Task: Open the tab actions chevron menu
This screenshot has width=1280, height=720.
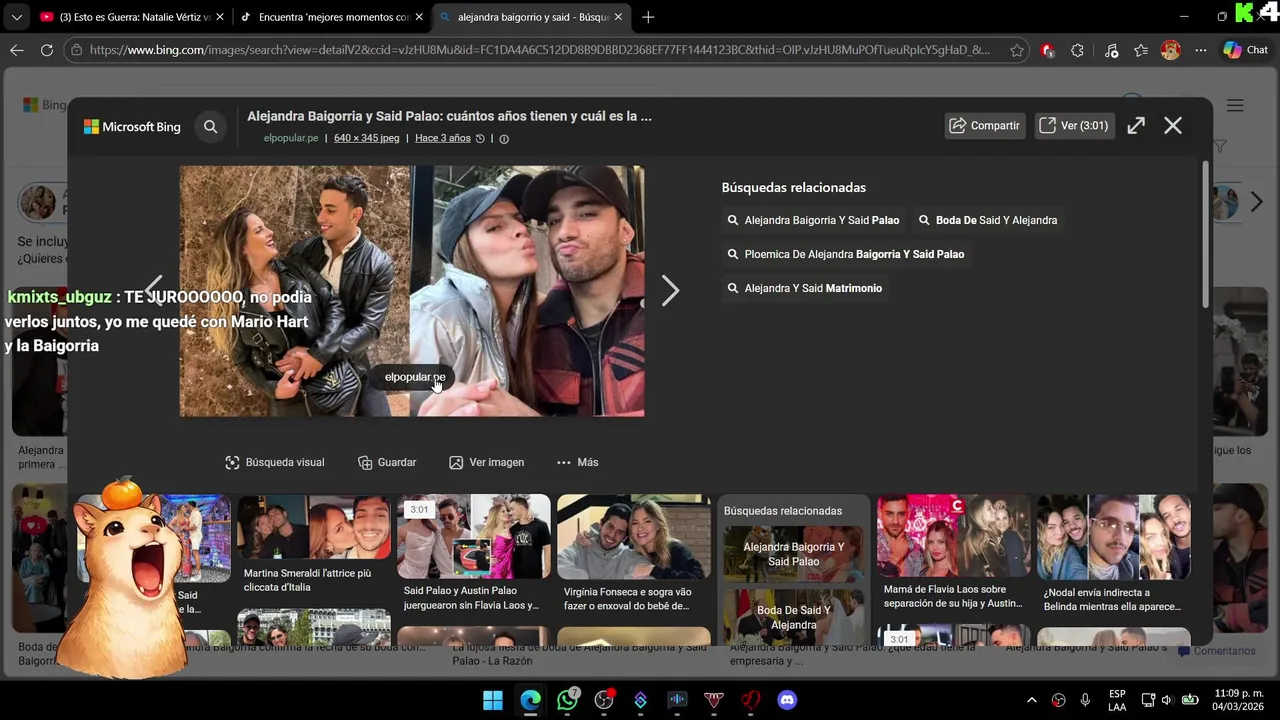Action: click(x=16, y=17)
